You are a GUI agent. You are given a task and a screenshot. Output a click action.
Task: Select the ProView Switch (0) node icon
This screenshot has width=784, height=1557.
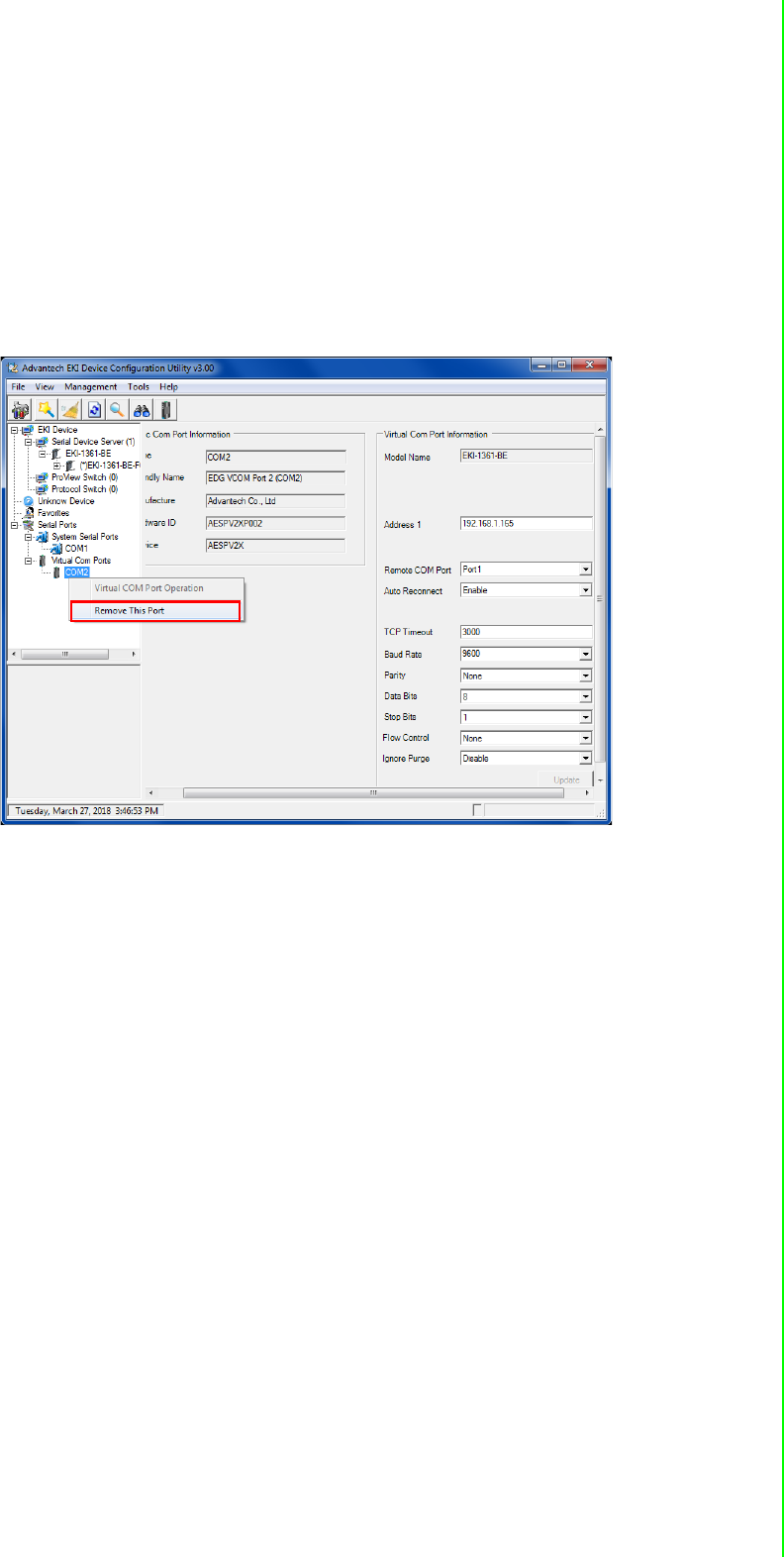coord(43,477)
